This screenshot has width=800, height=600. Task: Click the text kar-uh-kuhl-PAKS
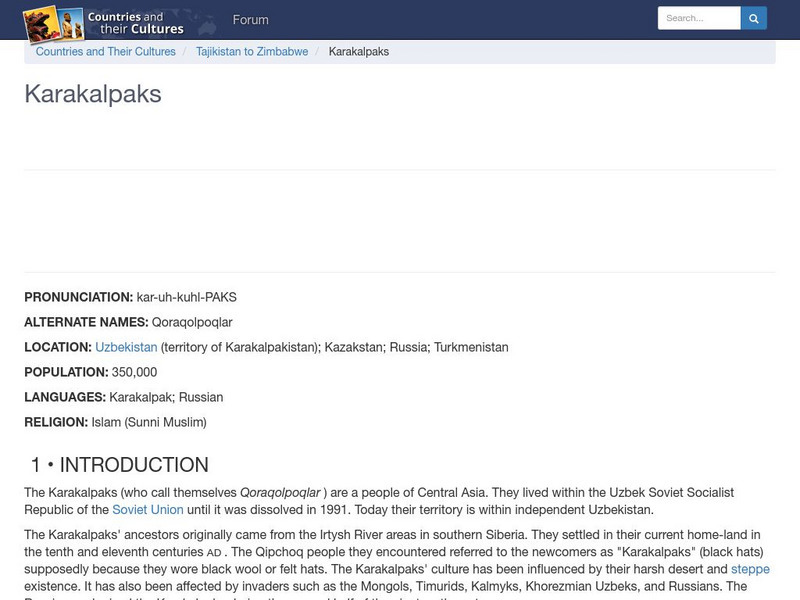point(187,297)
